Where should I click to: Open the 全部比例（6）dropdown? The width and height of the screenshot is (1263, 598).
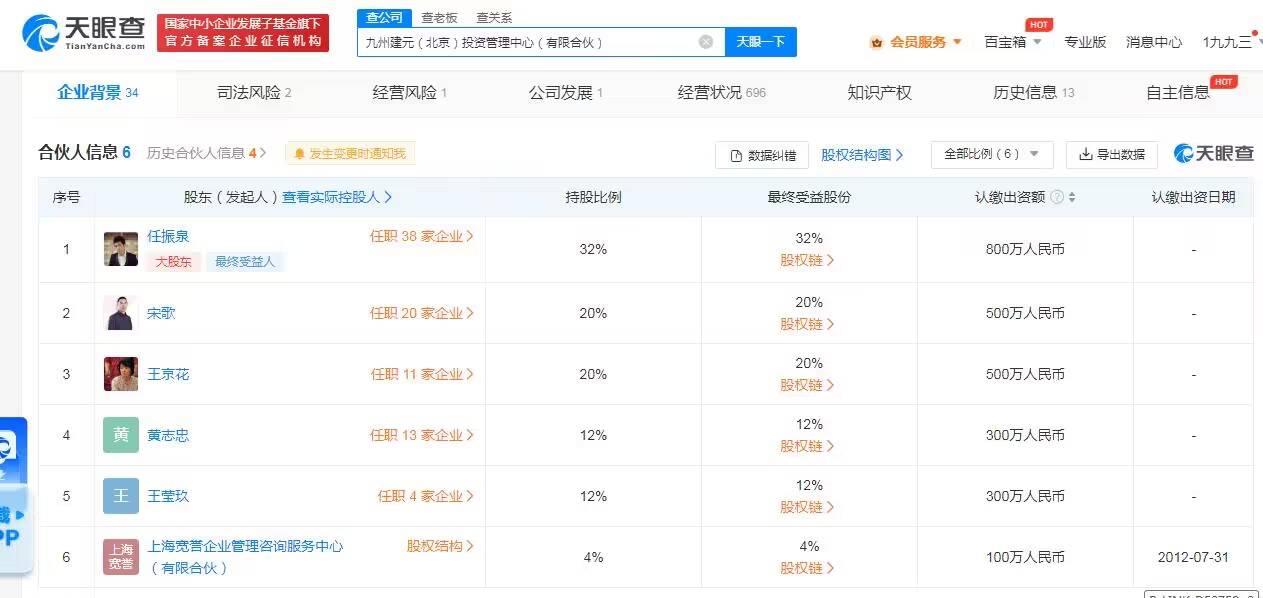coord(992,154)
